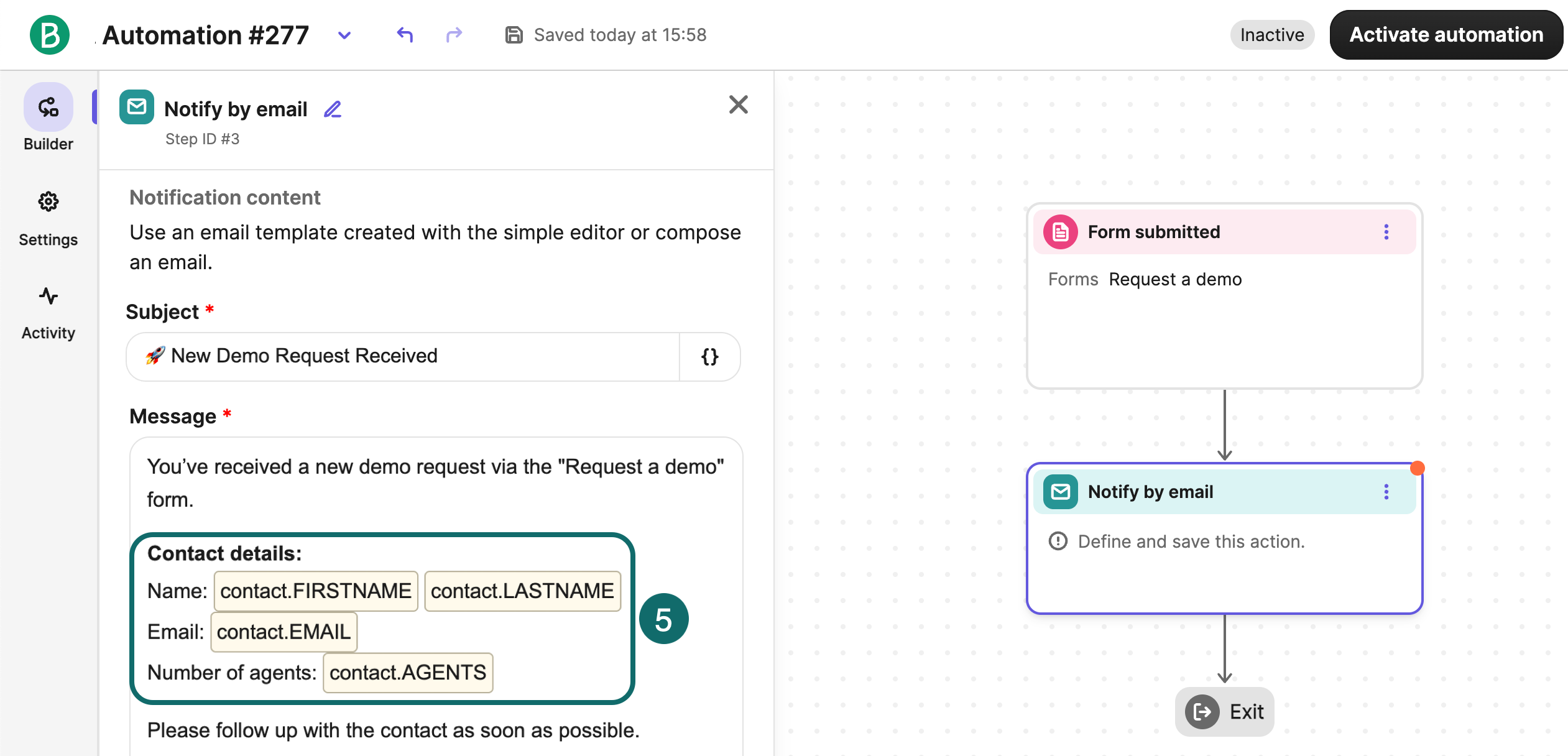Close the Notify by email panel
This screenshot has width=1568, height=756.
738,104
